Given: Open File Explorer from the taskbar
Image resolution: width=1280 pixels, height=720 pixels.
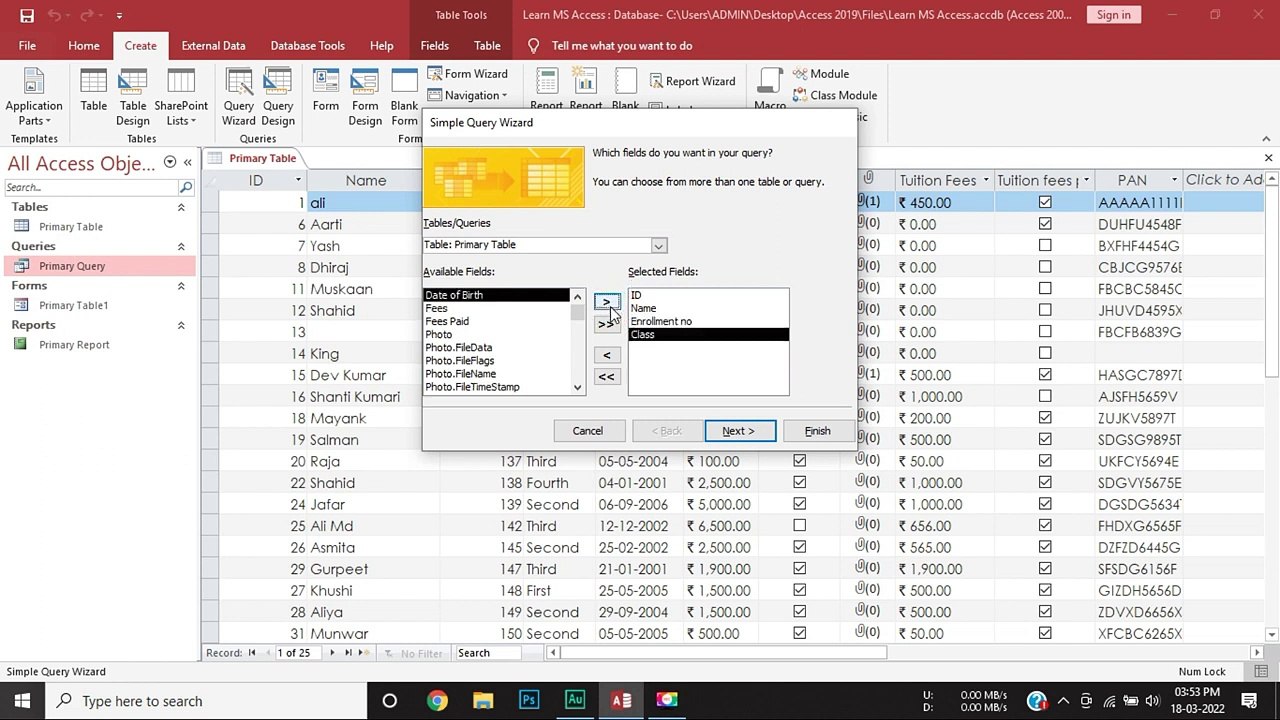Looking at the screenshot, I should pos(483,700).
